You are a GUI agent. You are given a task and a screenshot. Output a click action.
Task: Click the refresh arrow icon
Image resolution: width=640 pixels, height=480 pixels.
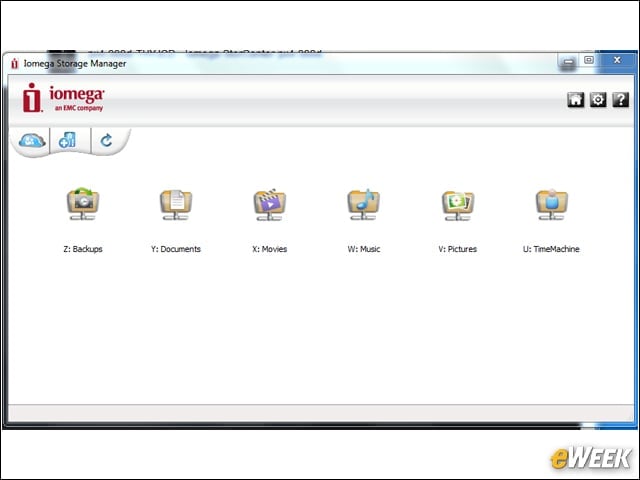click(x=107, y=140)
